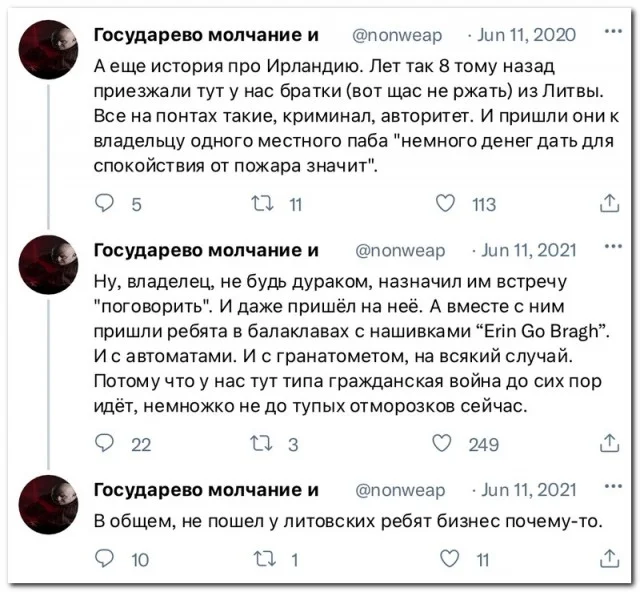Reply to the tweet with 22 replies
The height and width of the screenshot is (592, 640).
(105, 443)
